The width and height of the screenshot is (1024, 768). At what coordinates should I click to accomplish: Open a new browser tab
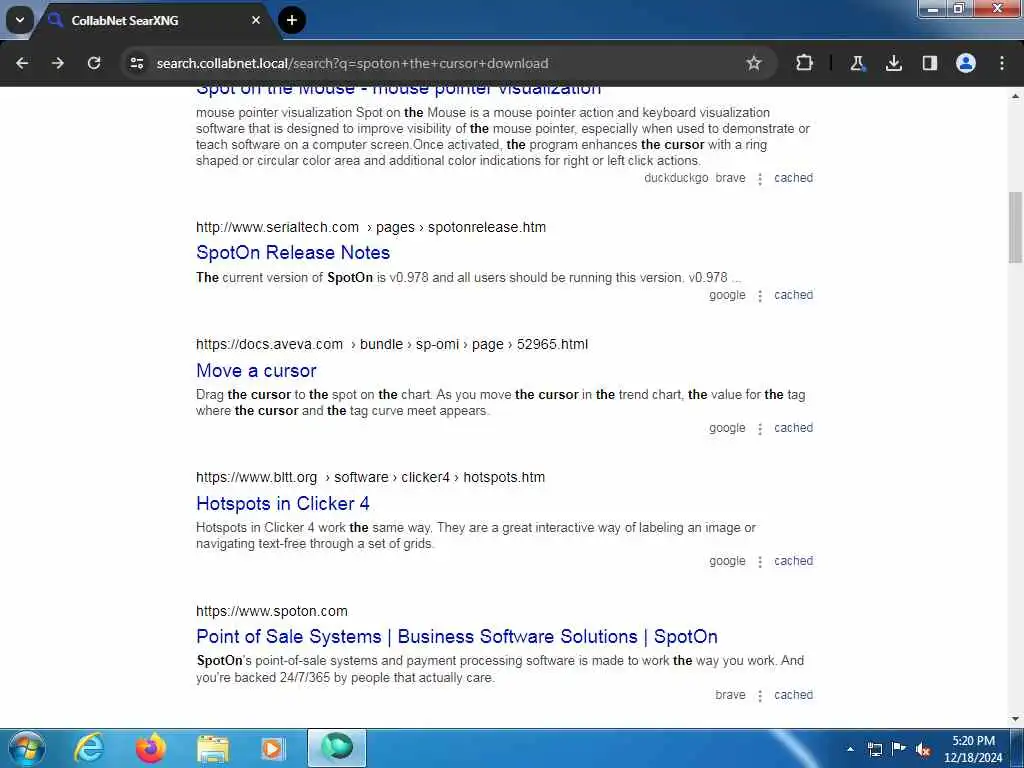tap(292, 20)
